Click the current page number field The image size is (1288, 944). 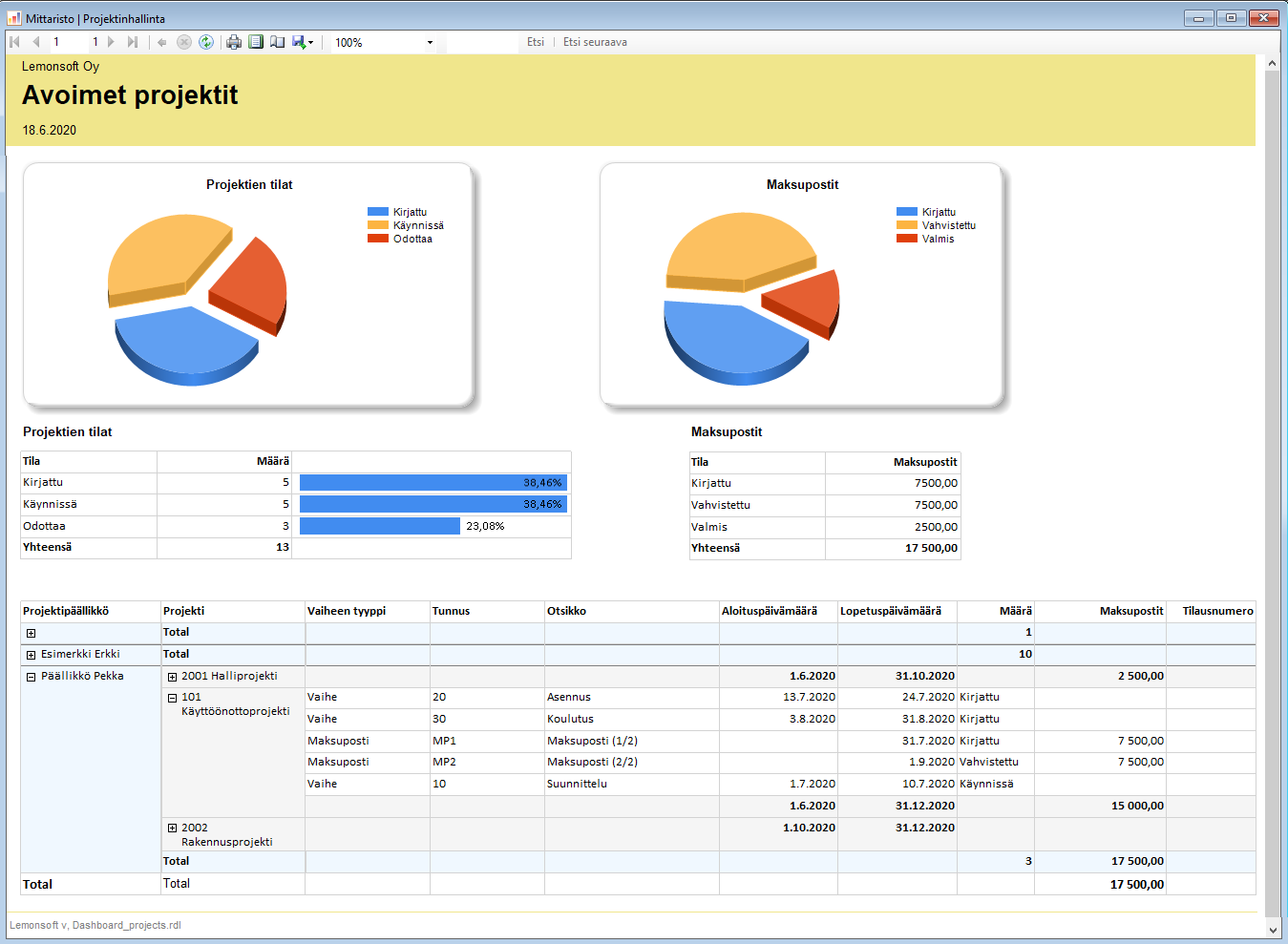pos(67,42)
